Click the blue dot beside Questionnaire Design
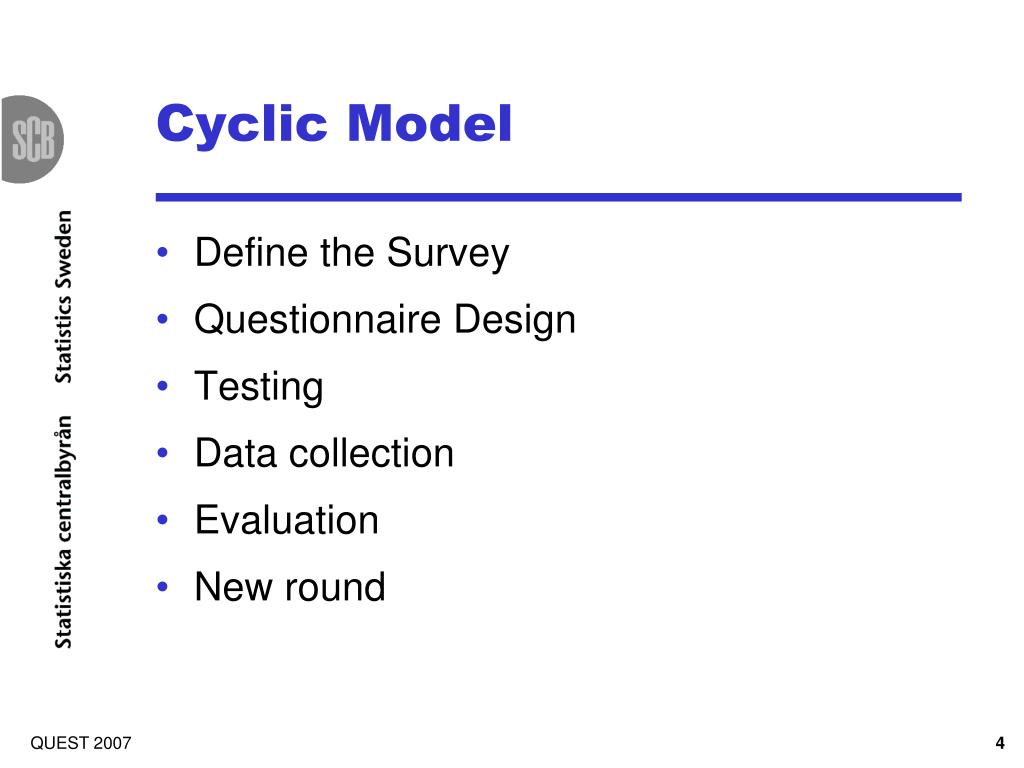 [x=163, y=319]
